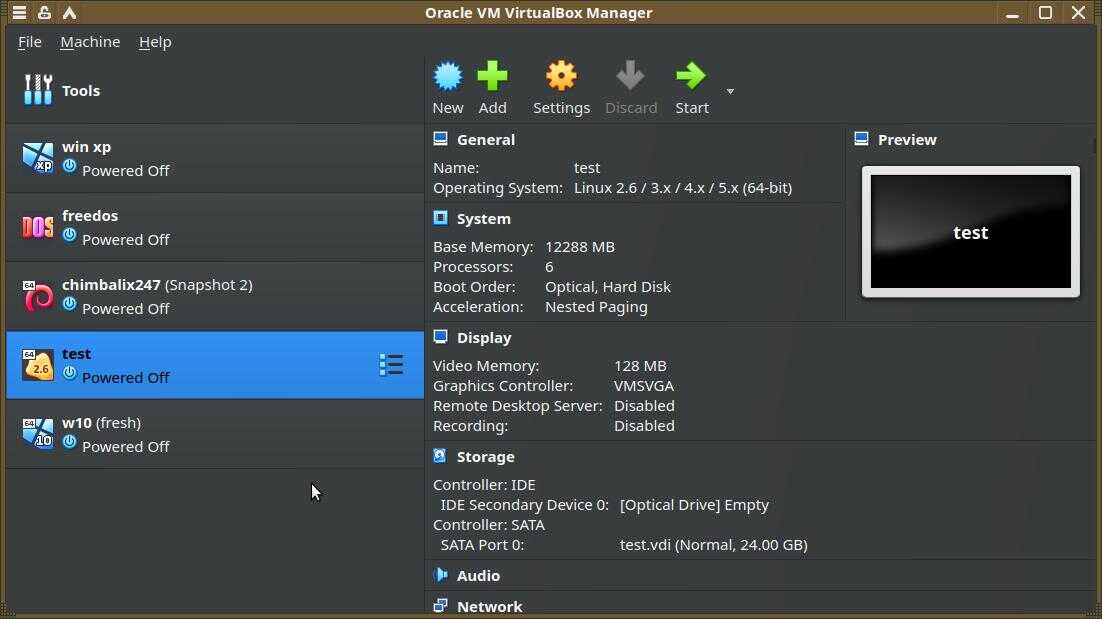
Task: Open the Storage section header link
Action: coord(486,457)
